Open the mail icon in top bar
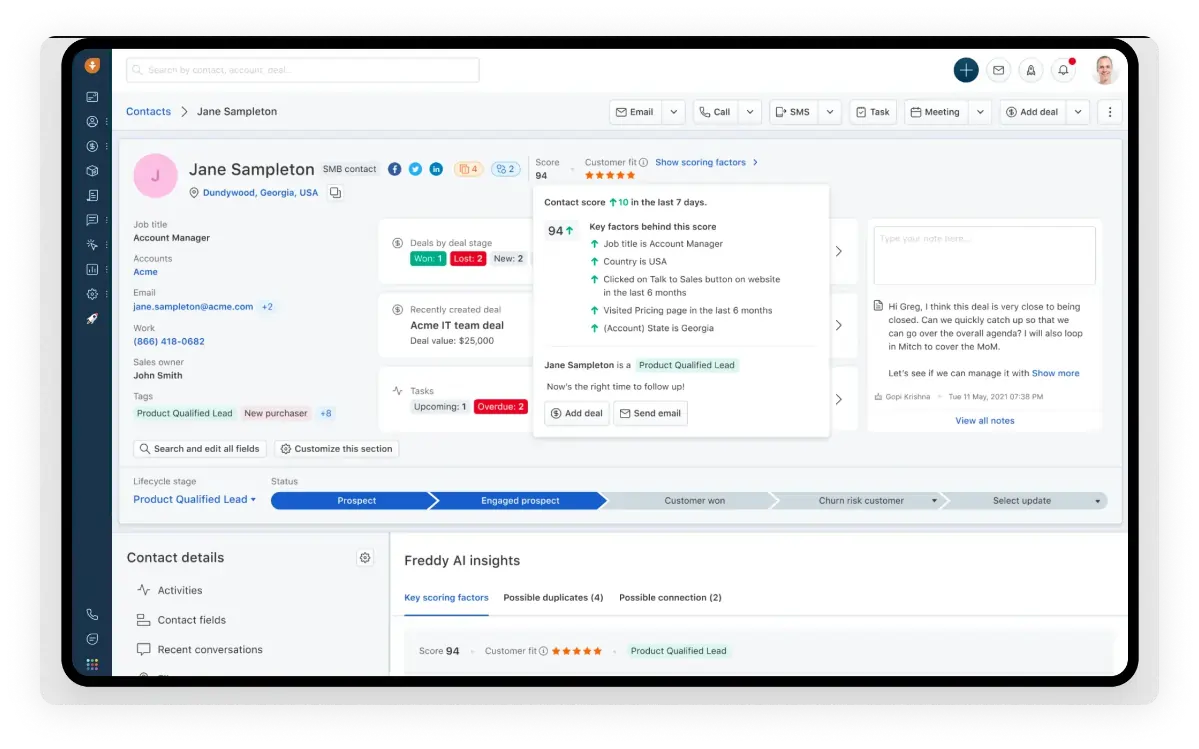 pyautogui.click(x=998, y=70)
